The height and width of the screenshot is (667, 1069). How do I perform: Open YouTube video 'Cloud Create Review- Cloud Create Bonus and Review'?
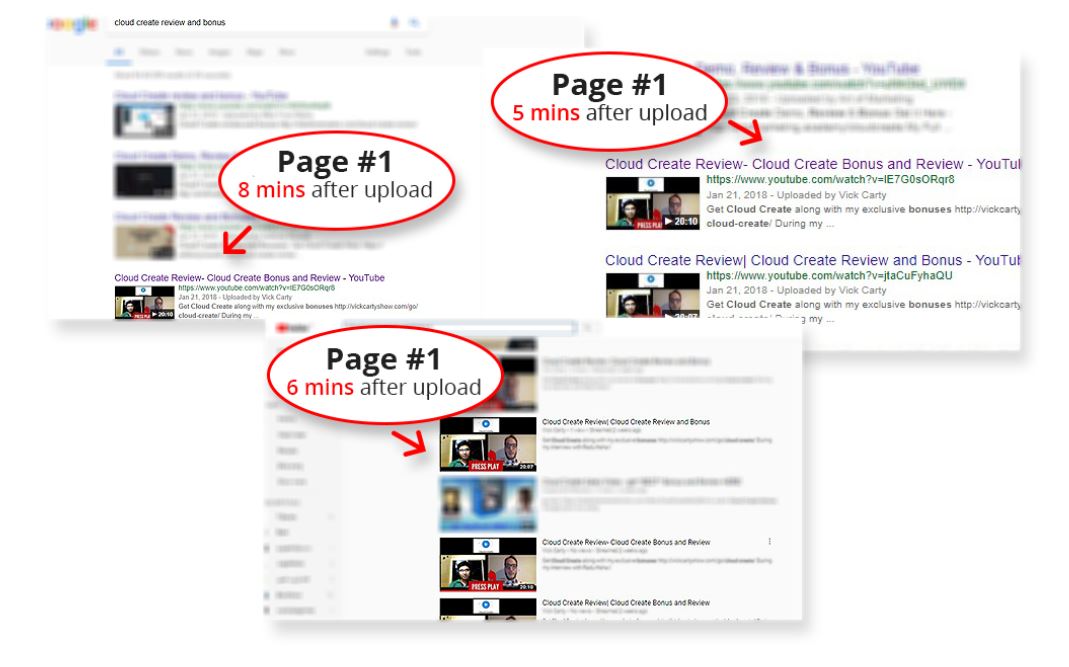point(626,542)
